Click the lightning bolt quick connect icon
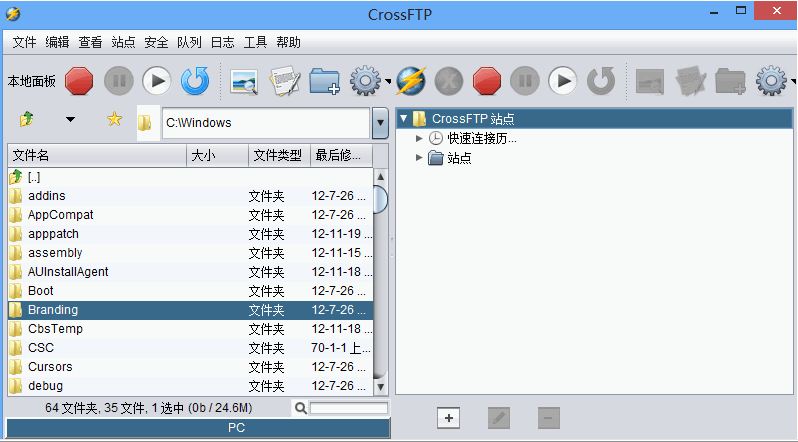Image resolution: width=798 pixels, height=442 pixels. click(411, 81)
